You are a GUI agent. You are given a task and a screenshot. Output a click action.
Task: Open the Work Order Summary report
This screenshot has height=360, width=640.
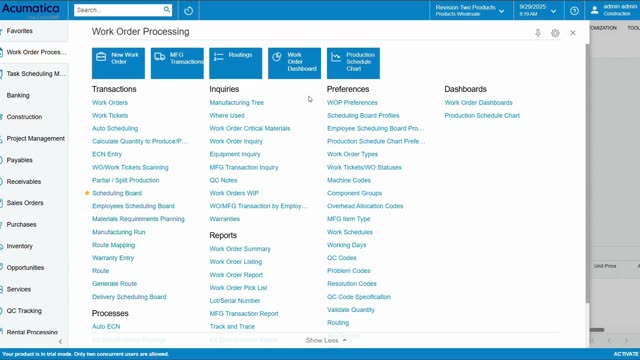[x=240, y=249]
